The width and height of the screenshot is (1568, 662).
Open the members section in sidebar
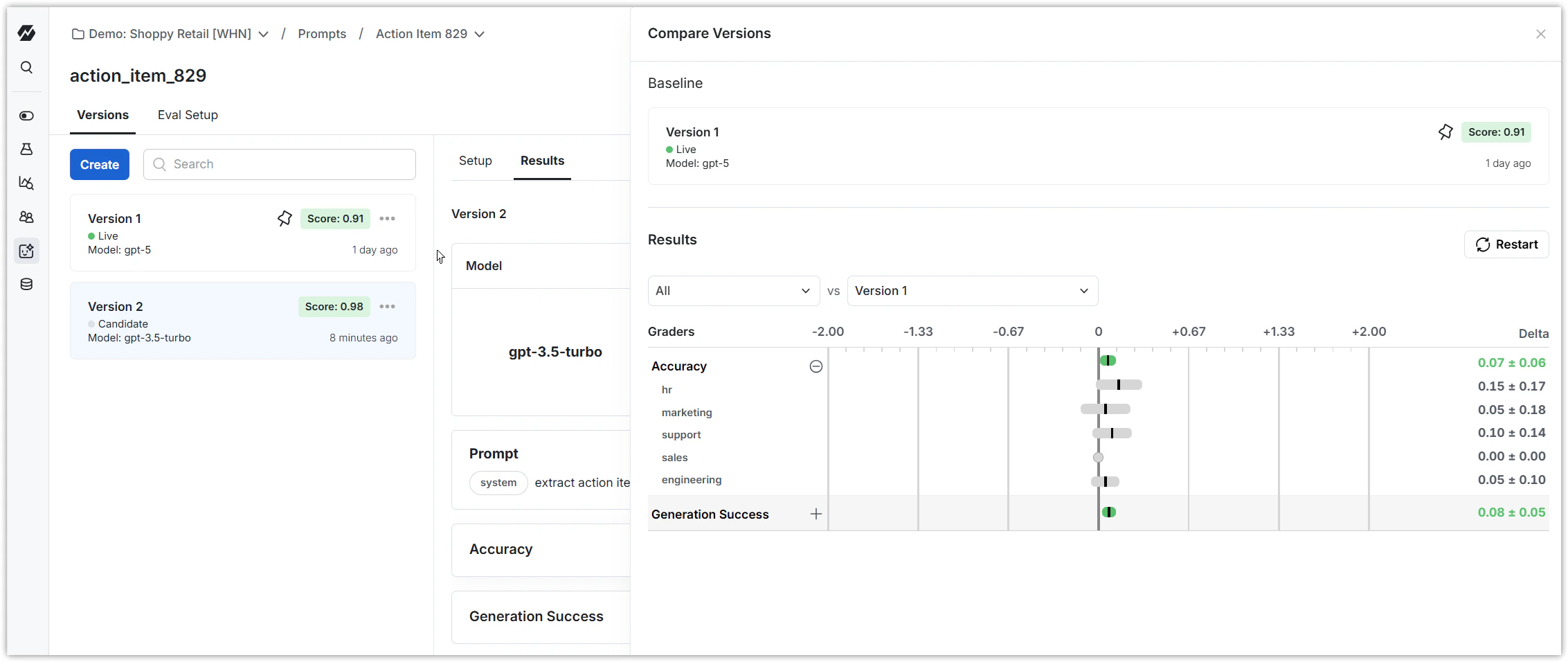(26, 217)
